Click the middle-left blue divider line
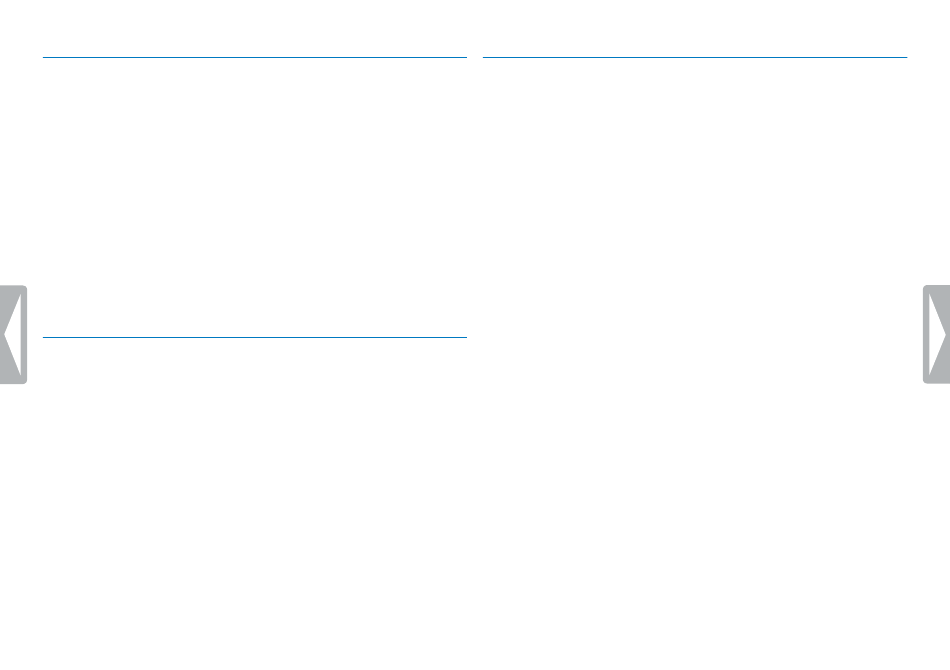This screenshot has width=950, height=670. 254,337
